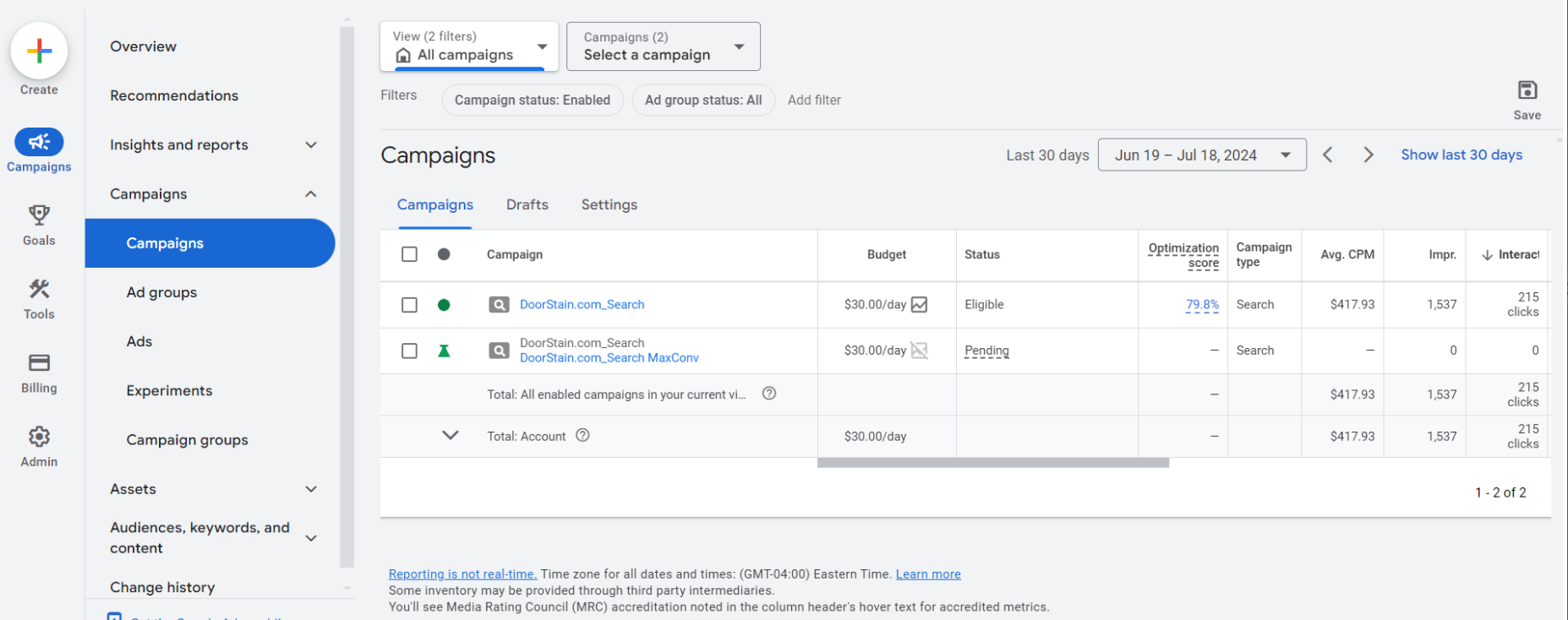Open the Jun 19 – Jul 18 date dropdown
This screenshot has width=1568, height=620.
[x=1201, y=155]
